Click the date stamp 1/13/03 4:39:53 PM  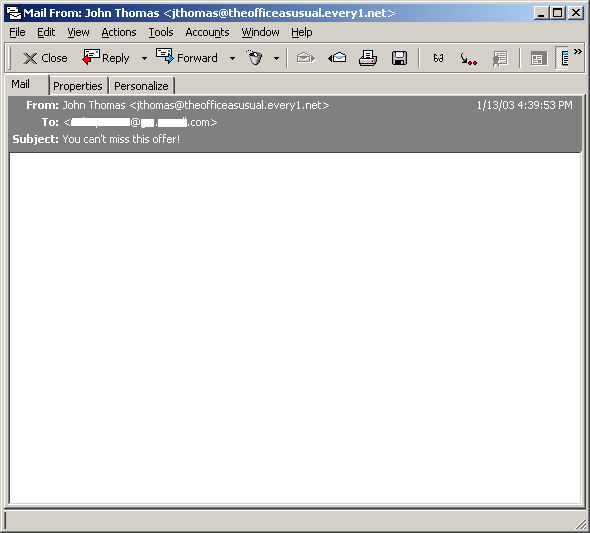tap(525, 105)
